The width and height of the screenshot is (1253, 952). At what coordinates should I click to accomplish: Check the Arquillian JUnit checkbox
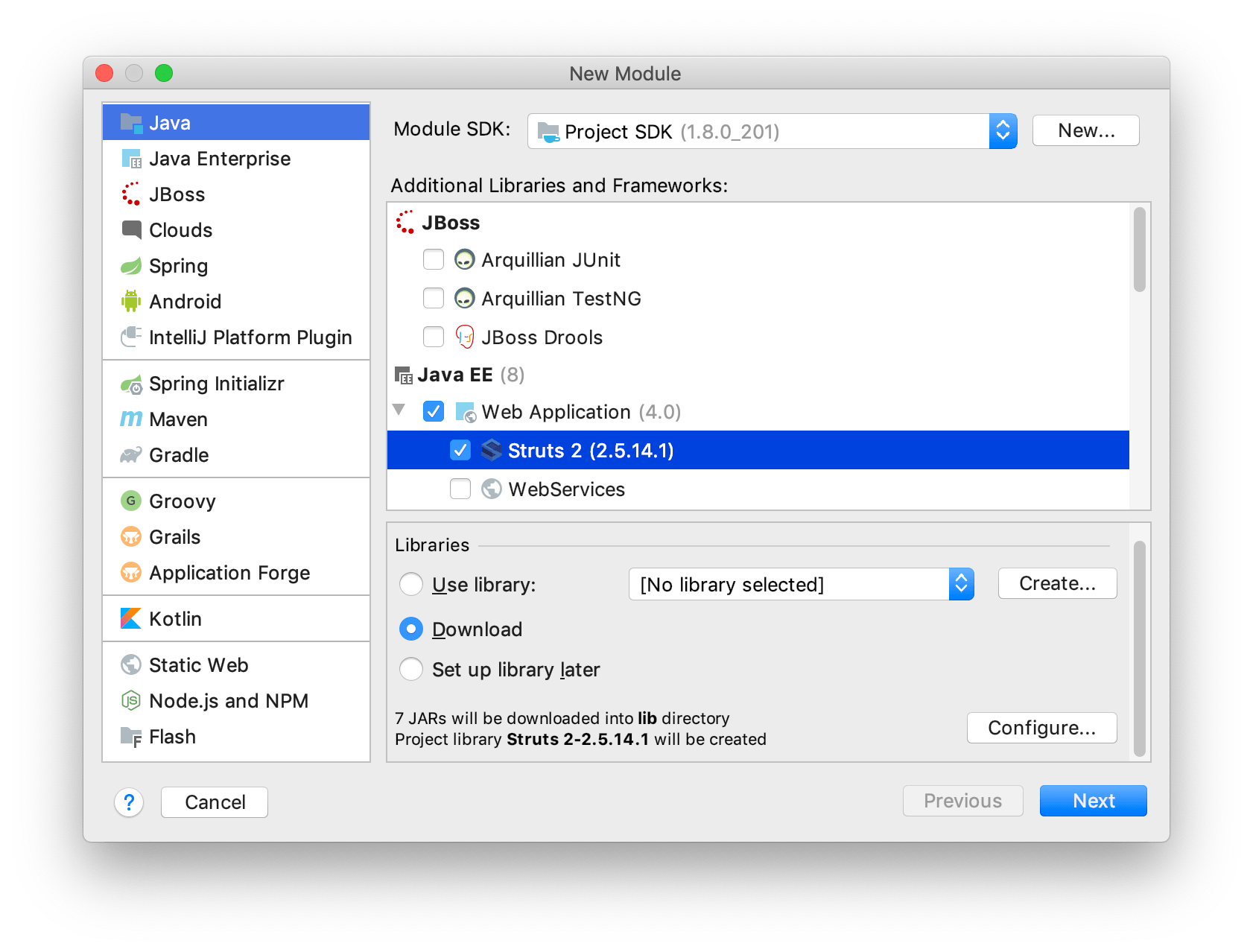pyautogui.click(x=433, y=259)
